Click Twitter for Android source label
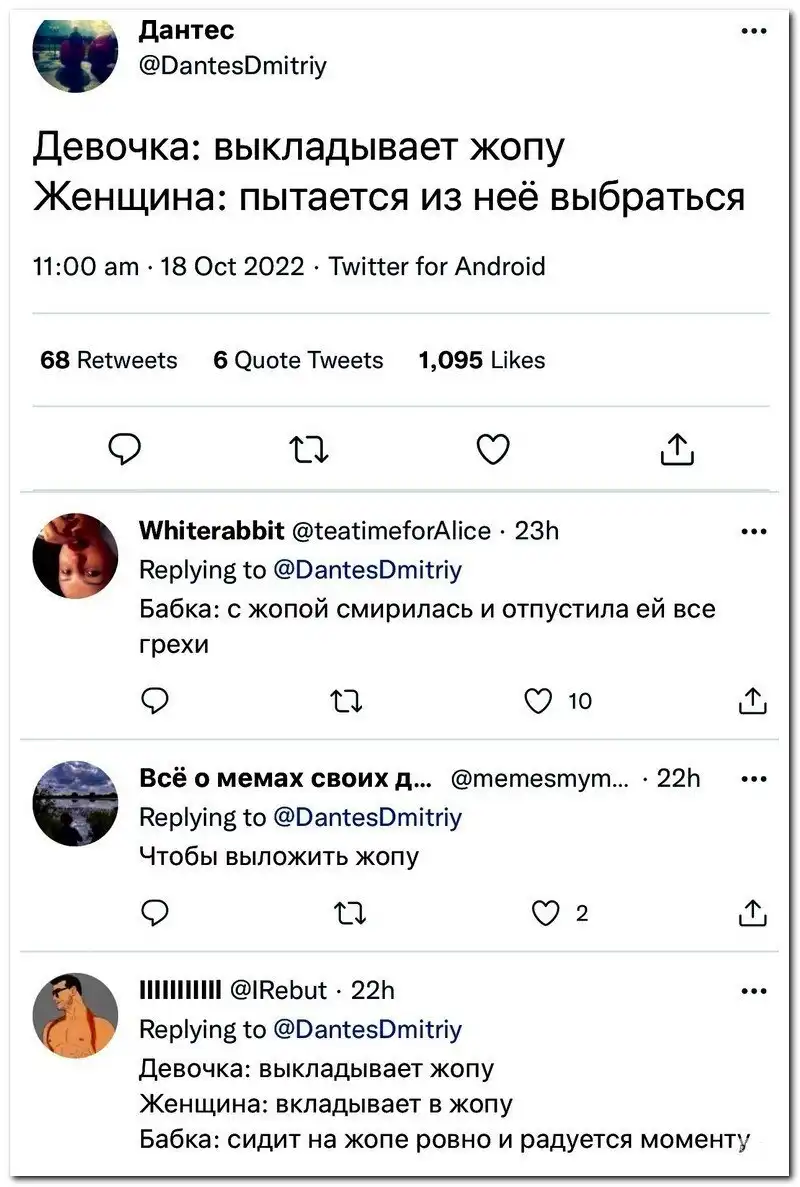 click(x=437, y=267)
